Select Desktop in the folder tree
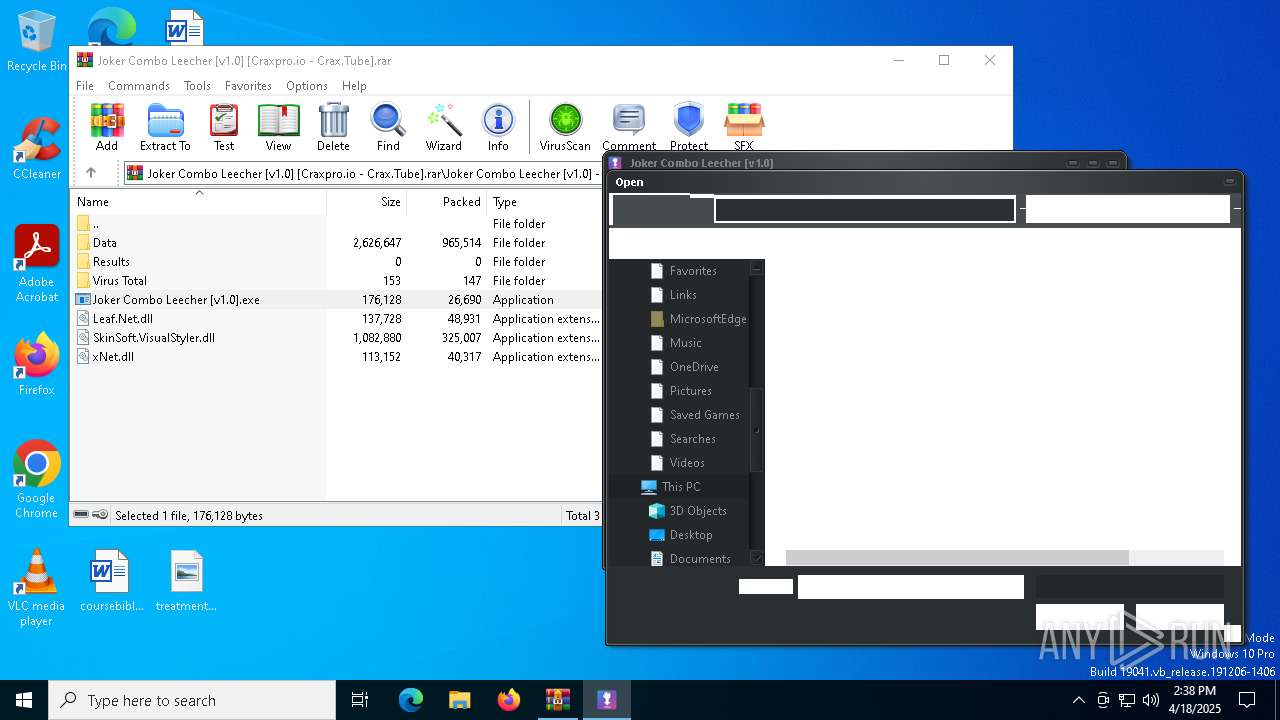This screenshot has width=1280, height=720. 691,535
